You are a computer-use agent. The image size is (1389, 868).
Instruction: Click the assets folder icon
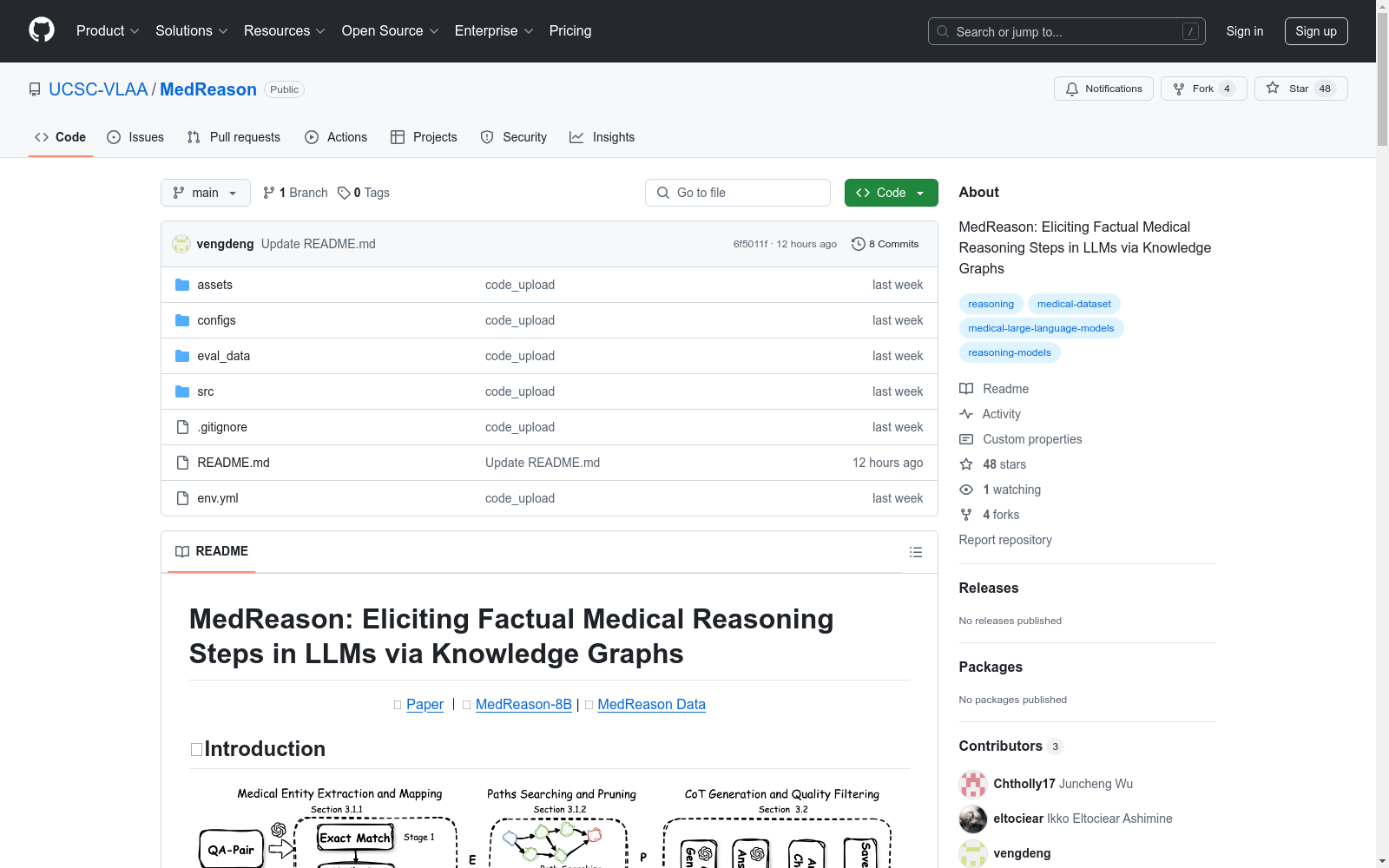coord(182,285)
